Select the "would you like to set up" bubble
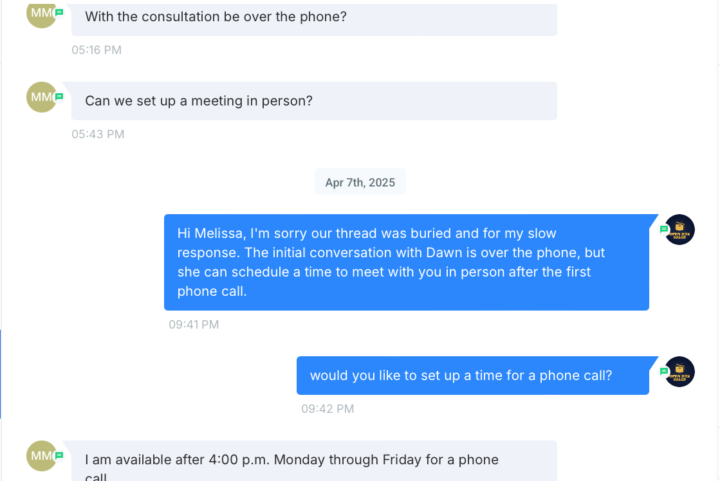Viewport: 720px width, 481px height. (472, 376)
